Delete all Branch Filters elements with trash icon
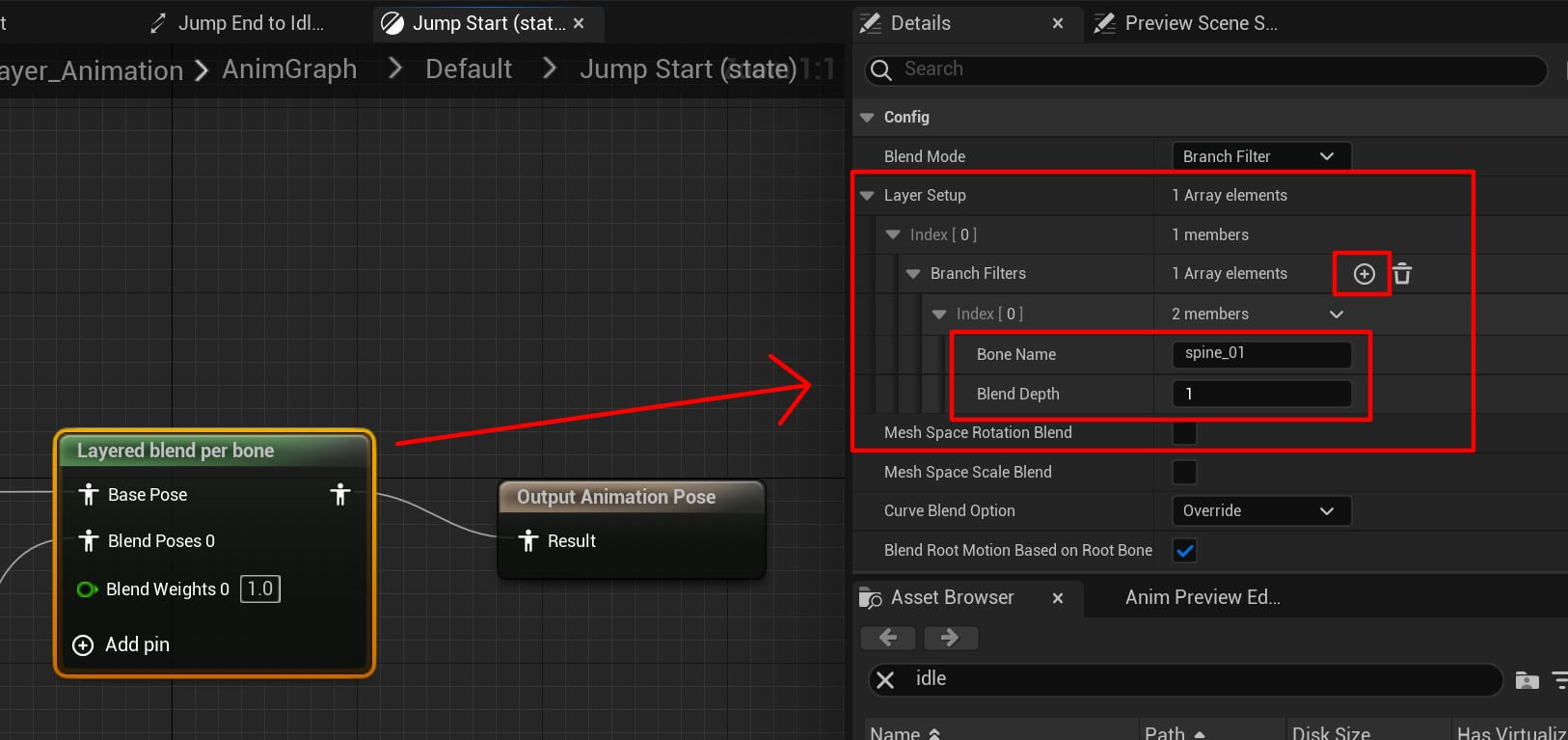Screen dimensions: 1568x740 [1402, 274]
